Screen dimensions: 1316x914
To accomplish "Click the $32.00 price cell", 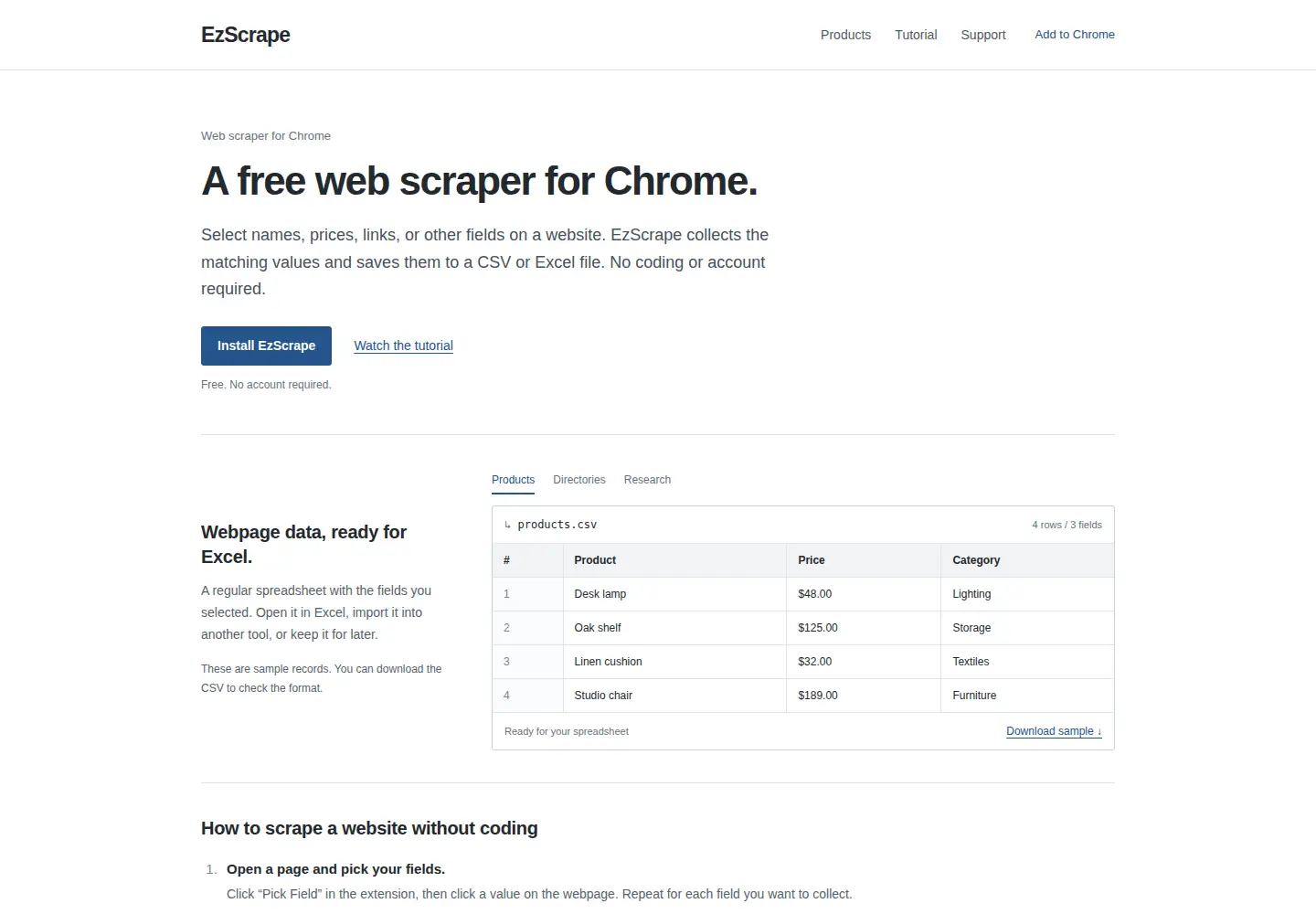I will [x=864, y=662].
